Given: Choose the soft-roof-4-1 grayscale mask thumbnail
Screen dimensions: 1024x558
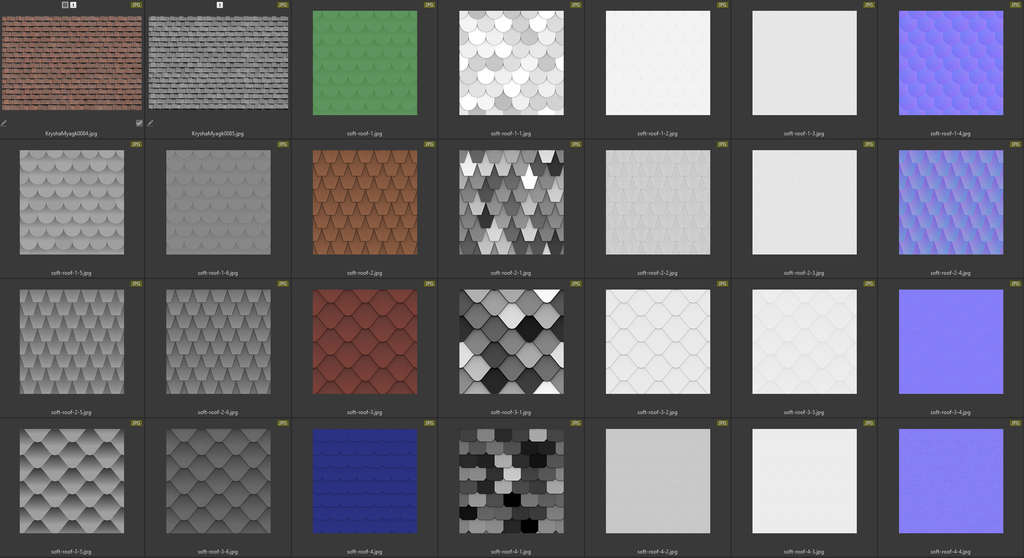Looking at the screenshot, I should pyautogui.click(x=511, y=481).
